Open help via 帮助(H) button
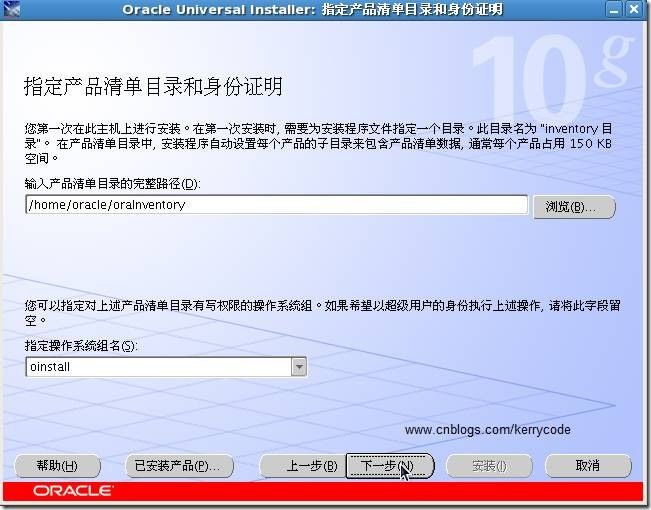The image size is (651, 510). pyautogui.click(x=57, y=466)
